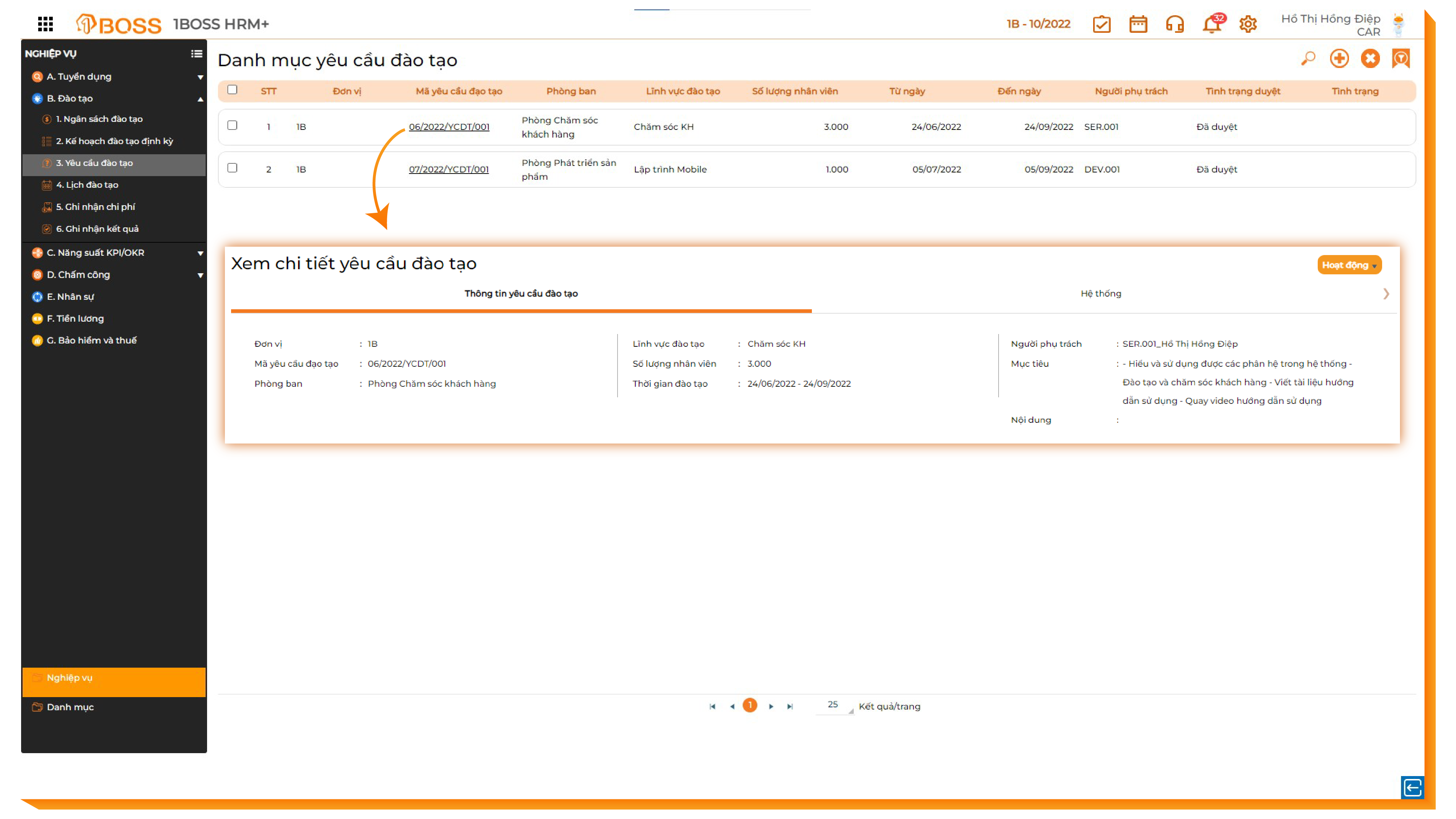Select 4. Lịch đào tạo menu item
The image size is (1456, 819).
pos(87,185)
